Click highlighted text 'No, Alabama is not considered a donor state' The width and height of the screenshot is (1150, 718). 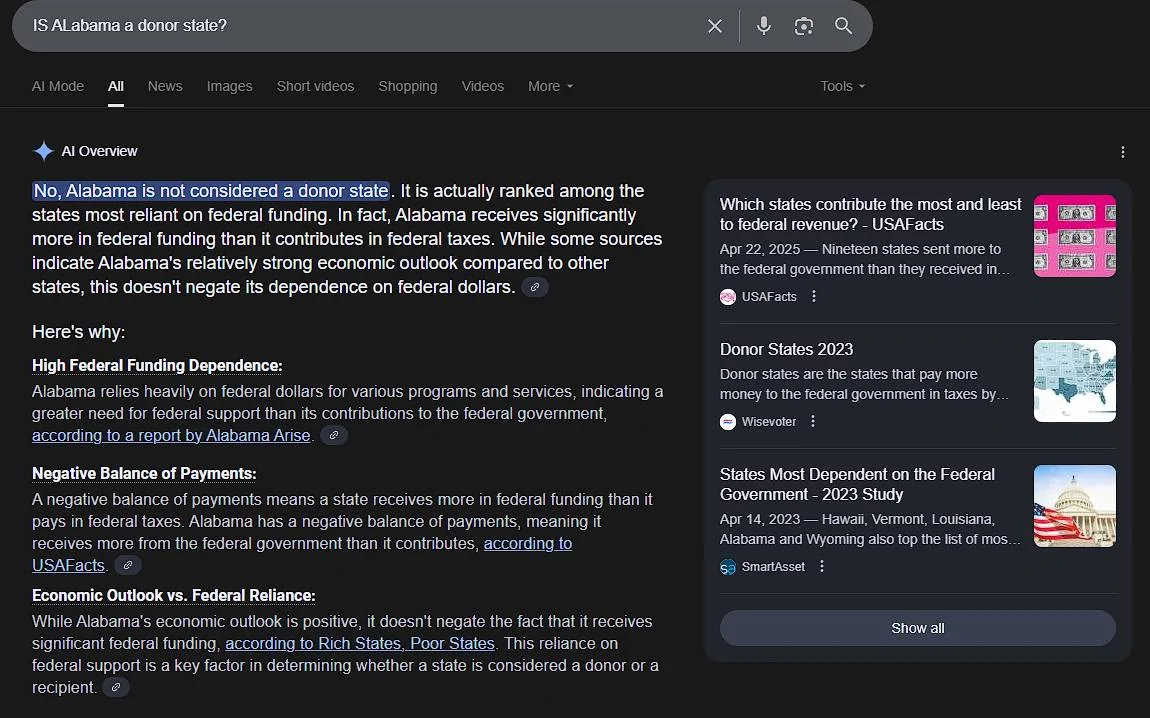coord(210,191)
